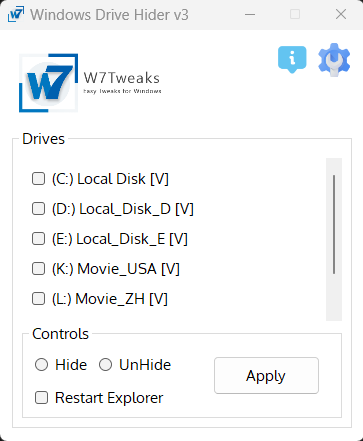Choose the UnHide radio option
This screenshot has width=363, height=441.
pos(105,365)
